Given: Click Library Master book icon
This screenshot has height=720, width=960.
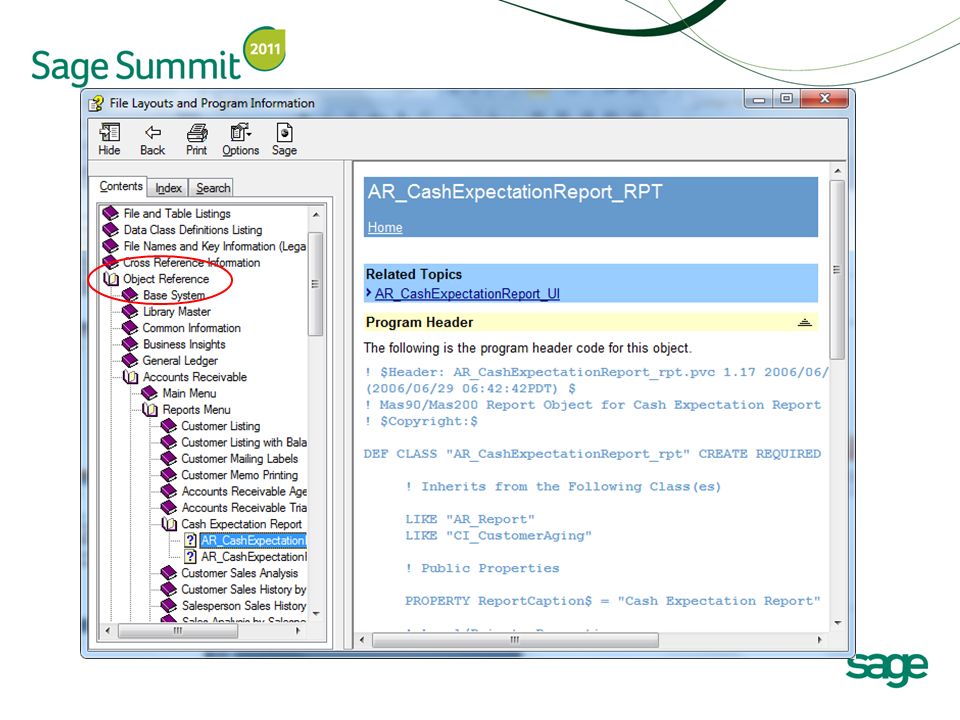Looking at the screenshot, I should pos(130,312).
